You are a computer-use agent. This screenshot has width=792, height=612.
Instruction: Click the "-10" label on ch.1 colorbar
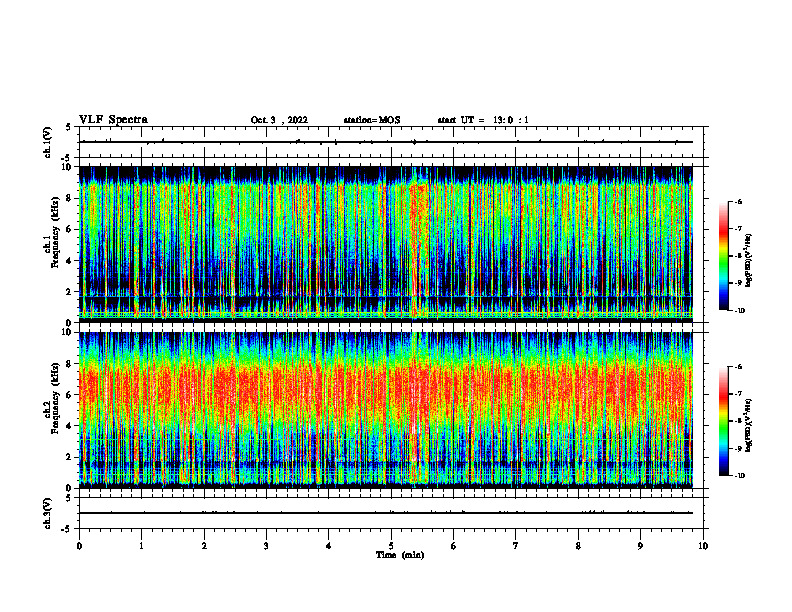click(739, 311)
